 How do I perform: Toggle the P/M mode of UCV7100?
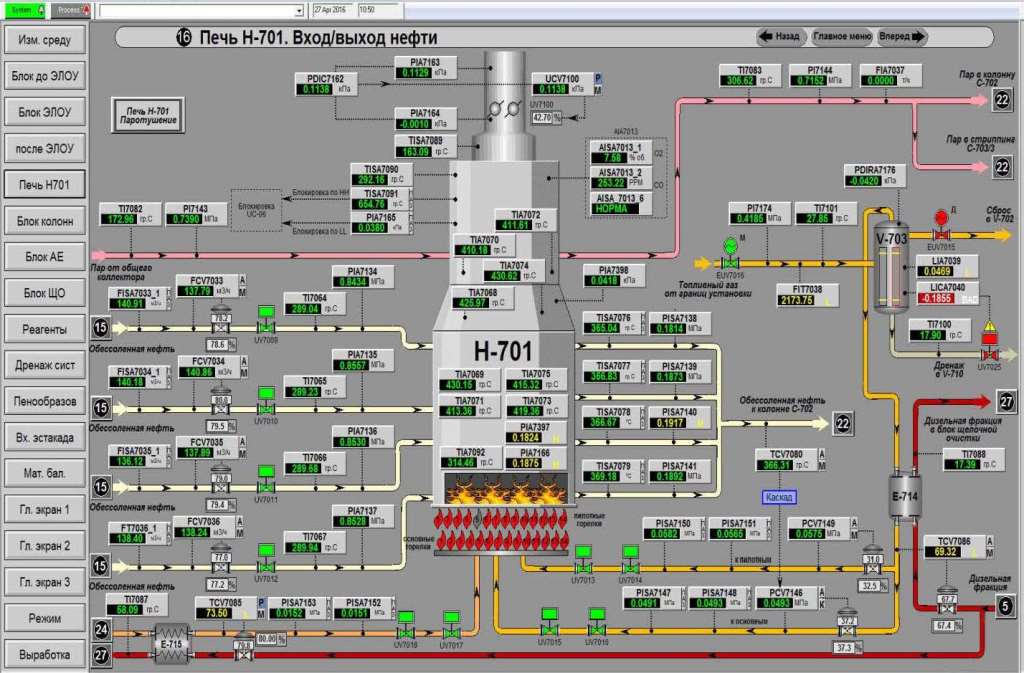pyautogui.click(x=597, y=84)
